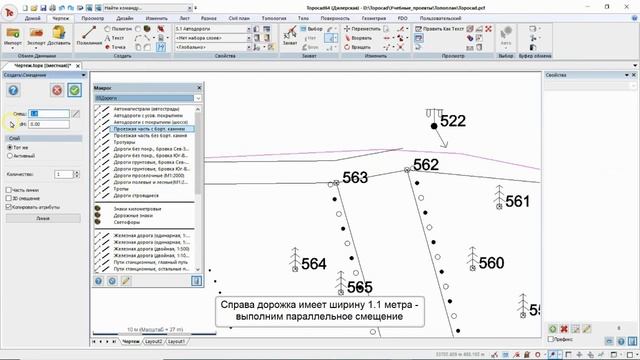Click the Макрос list vertical scrollbar

pos(198,189)
